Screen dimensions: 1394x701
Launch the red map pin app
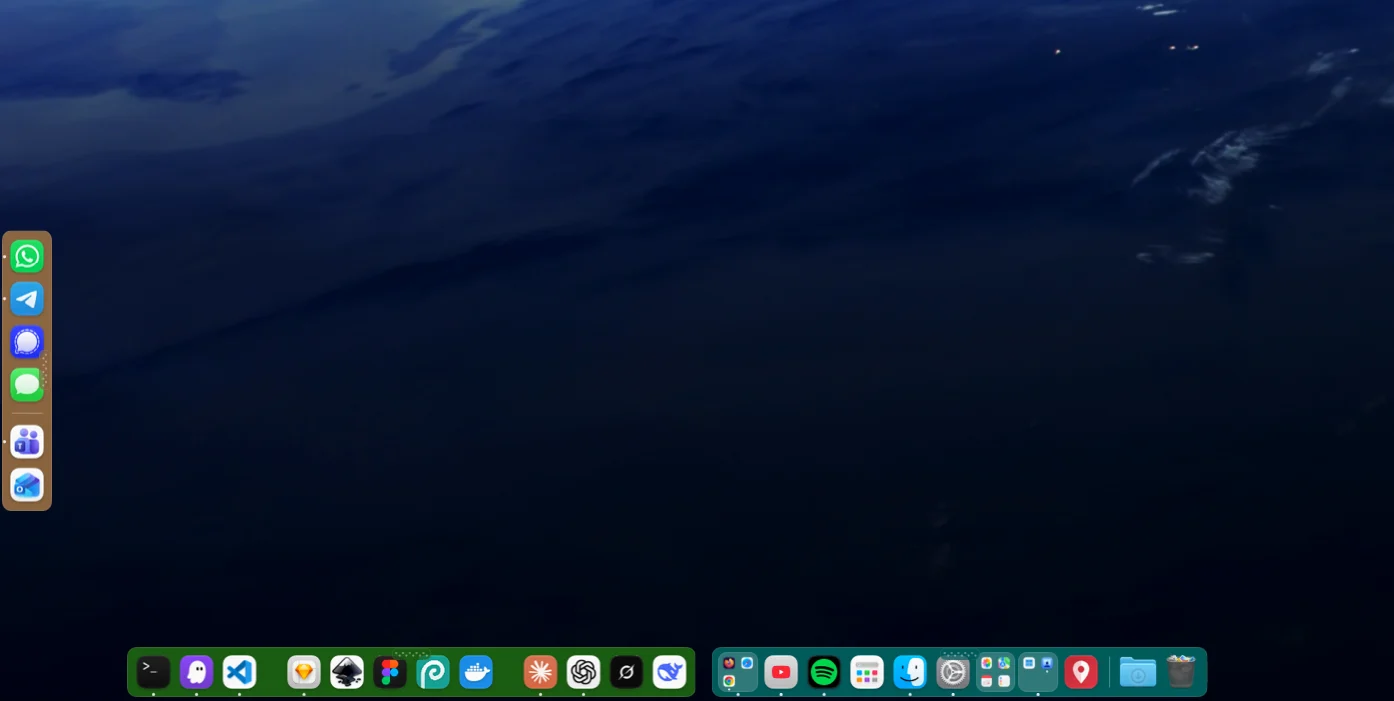pyautogui.click(x=1081, y=672)
